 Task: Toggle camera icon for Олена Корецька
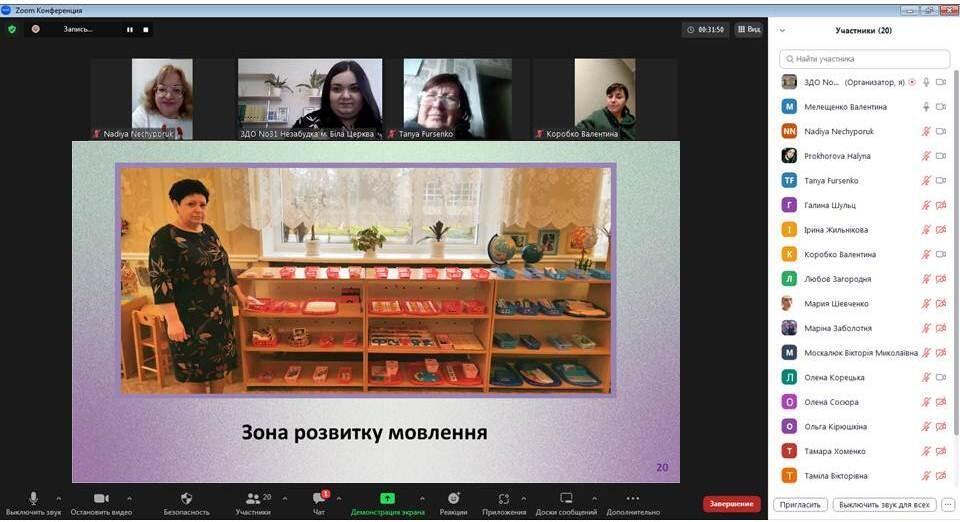[941, 378]
